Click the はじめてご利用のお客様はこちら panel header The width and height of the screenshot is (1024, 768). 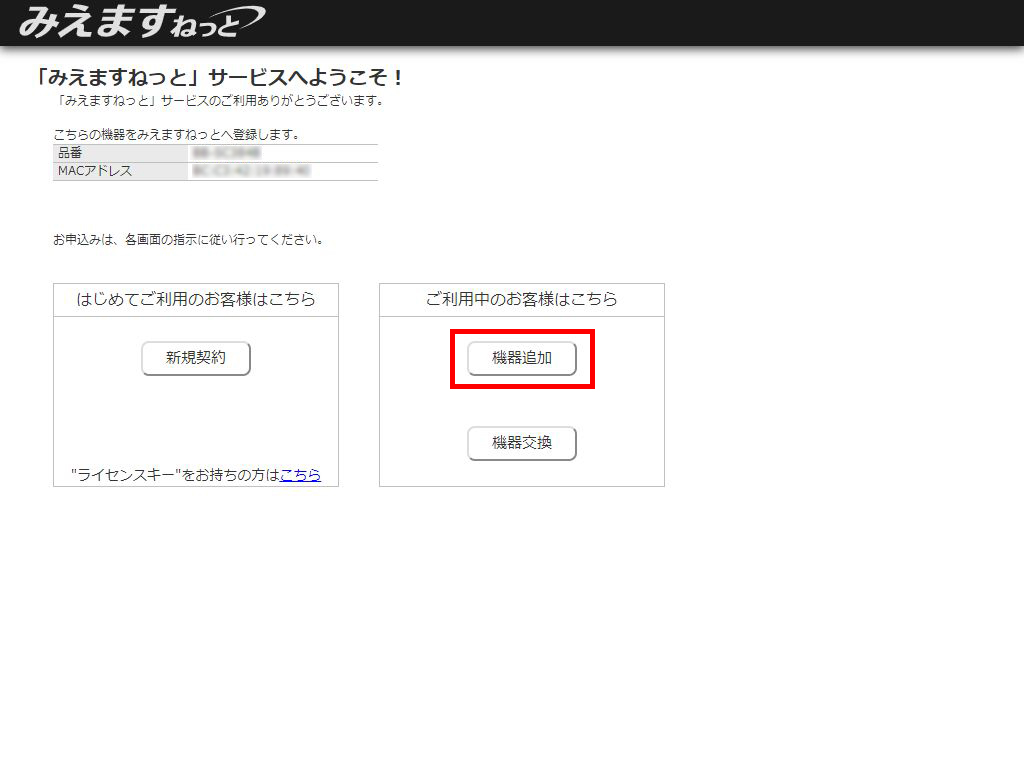coord(196,299)
